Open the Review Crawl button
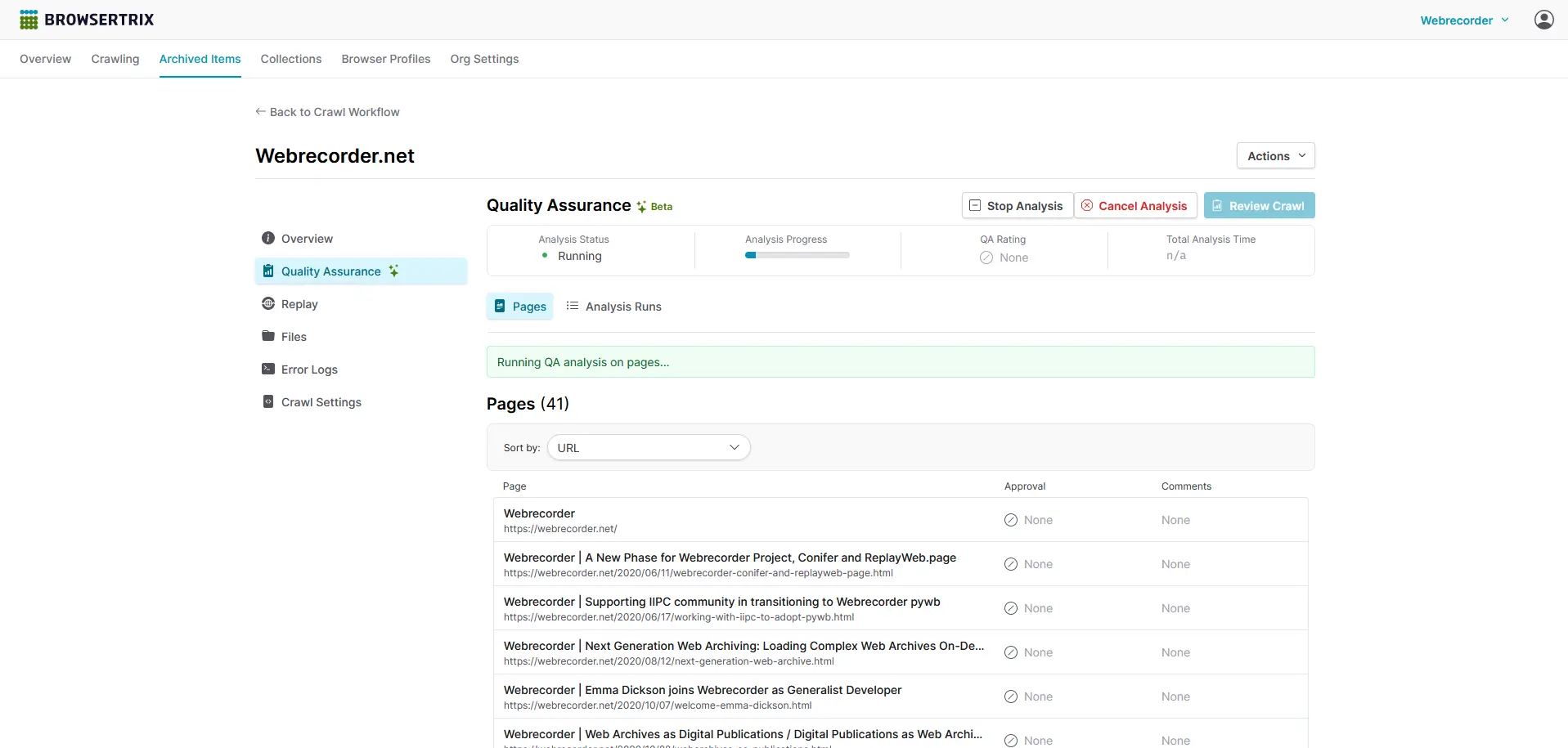The height and width of the screenshot is (748, 1568). (x=1259, y=205)
